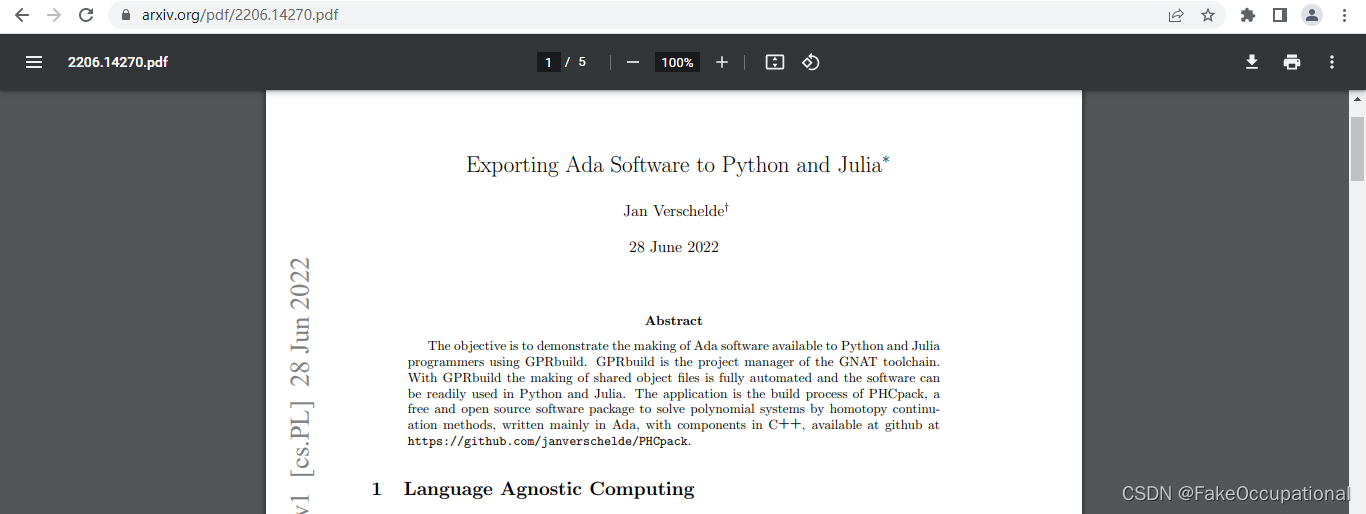The image size is (1366, 514).
Task: Print the PDF document
Action: (x=1292, y=62)
